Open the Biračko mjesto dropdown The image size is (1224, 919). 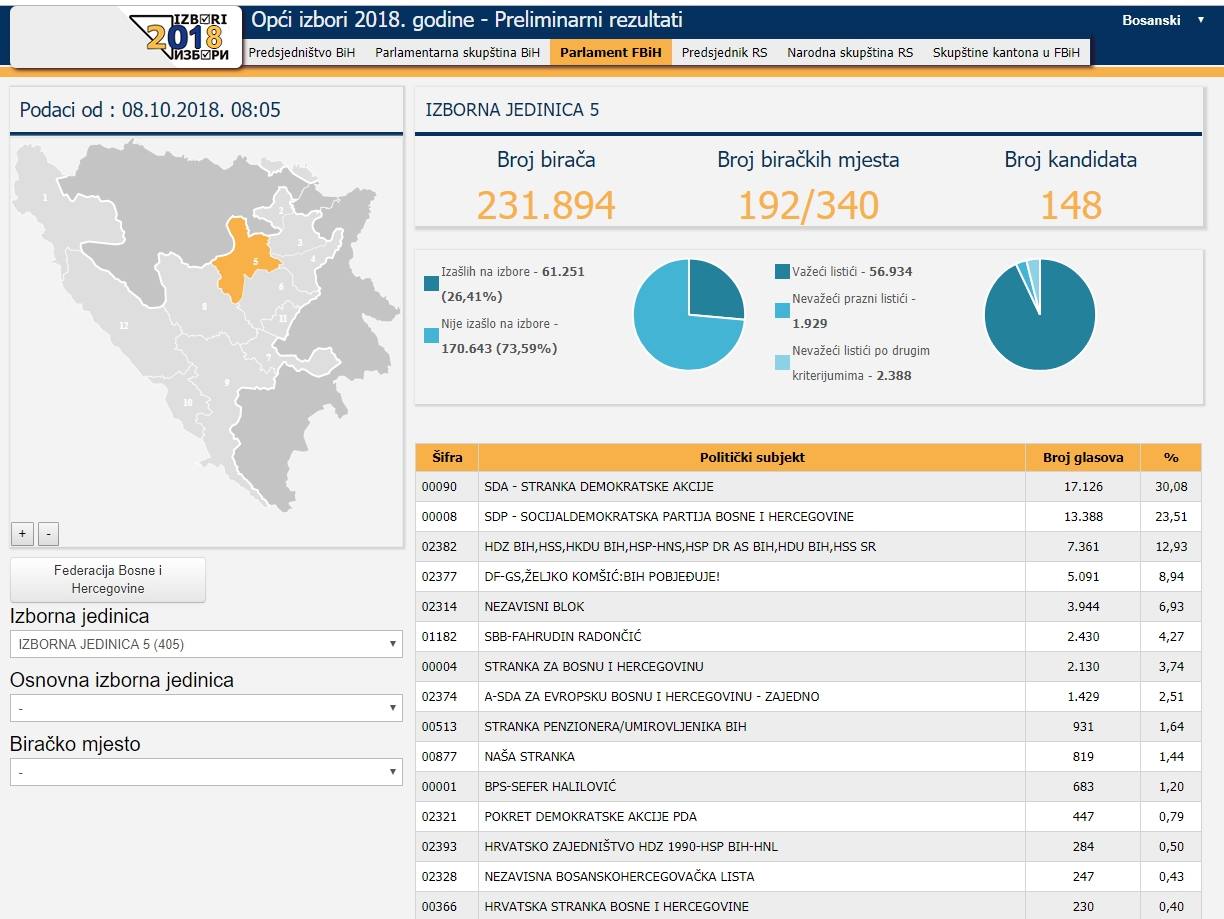[205, 772]
